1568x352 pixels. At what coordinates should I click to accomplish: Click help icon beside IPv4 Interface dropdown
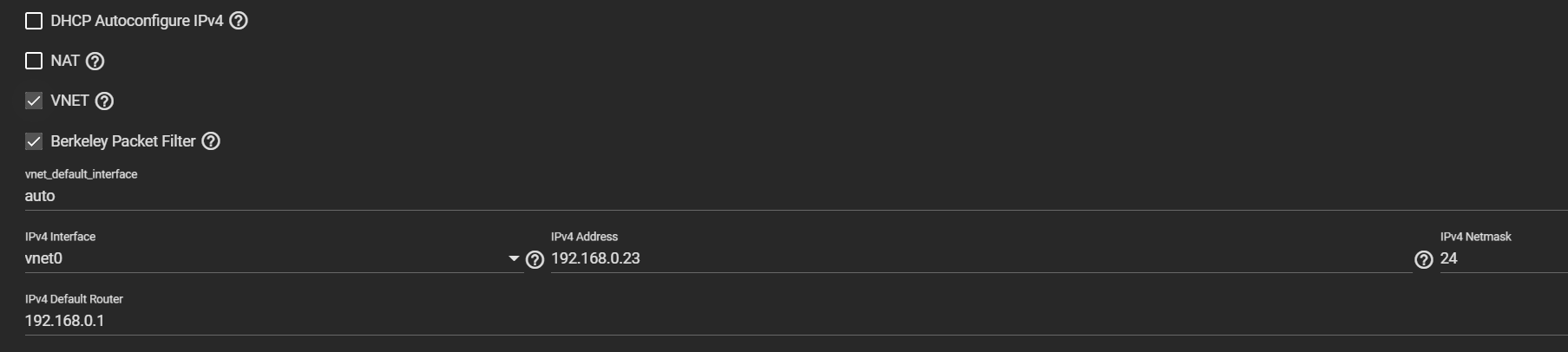click(x=535, y=259)
